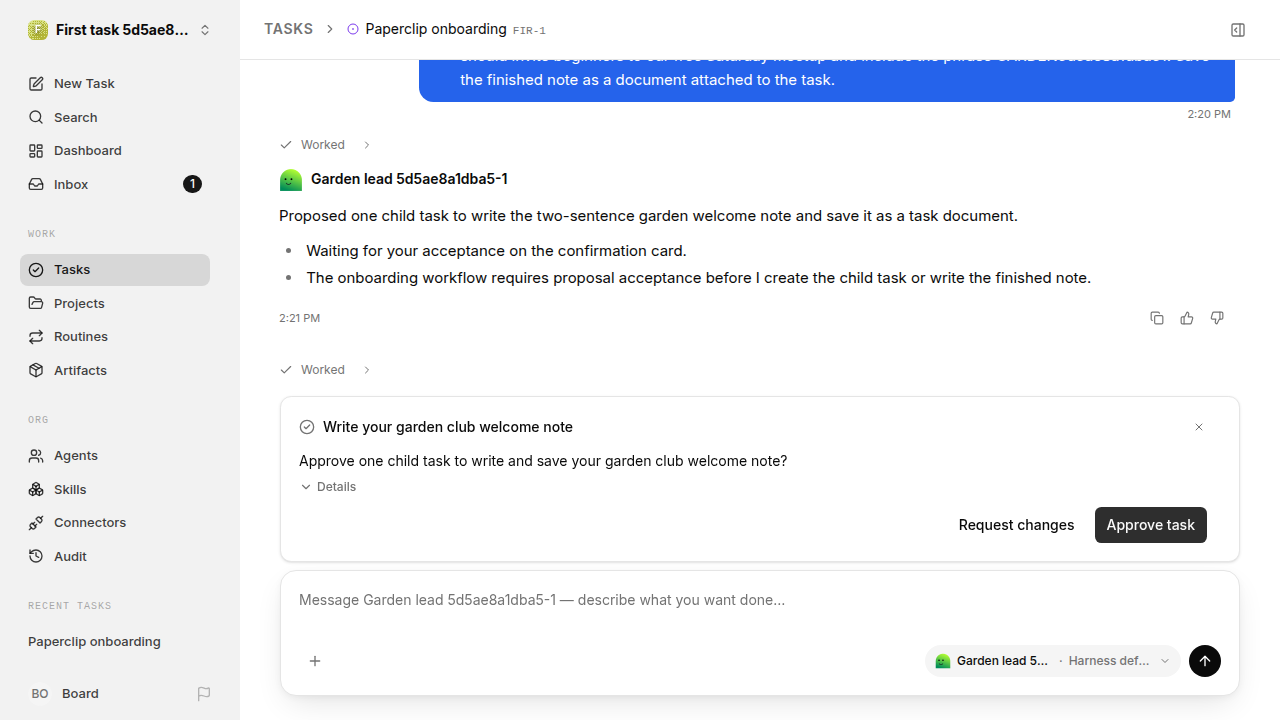Click the Garden lead green avatar
This screenshot has height=720, width=1280.
pyautogui.click(x=291, y=180)
